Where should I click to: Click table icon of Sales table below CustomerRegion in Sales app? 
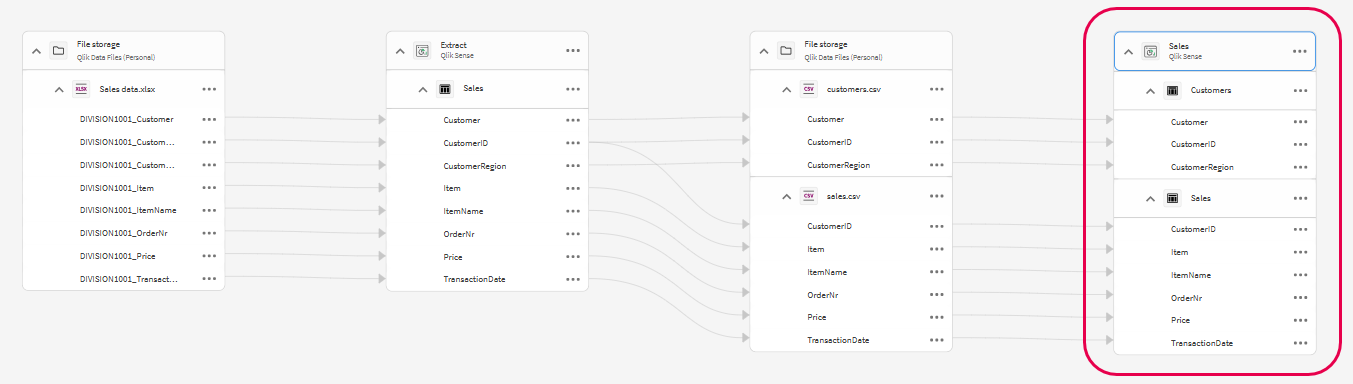pos(1173,198)
